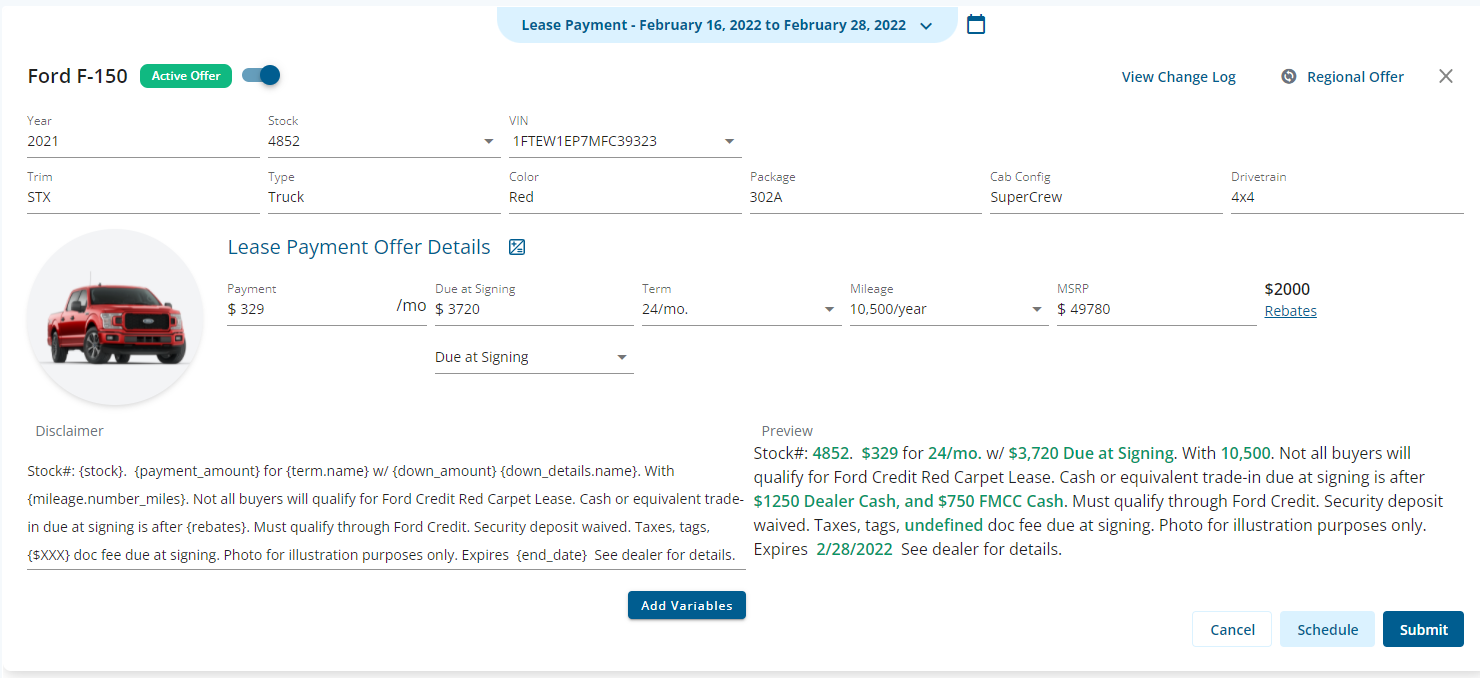The height and width of the screenshot is (678, 1480).
Task: Click the Payment amount field
Action: [x=310, y=310]
